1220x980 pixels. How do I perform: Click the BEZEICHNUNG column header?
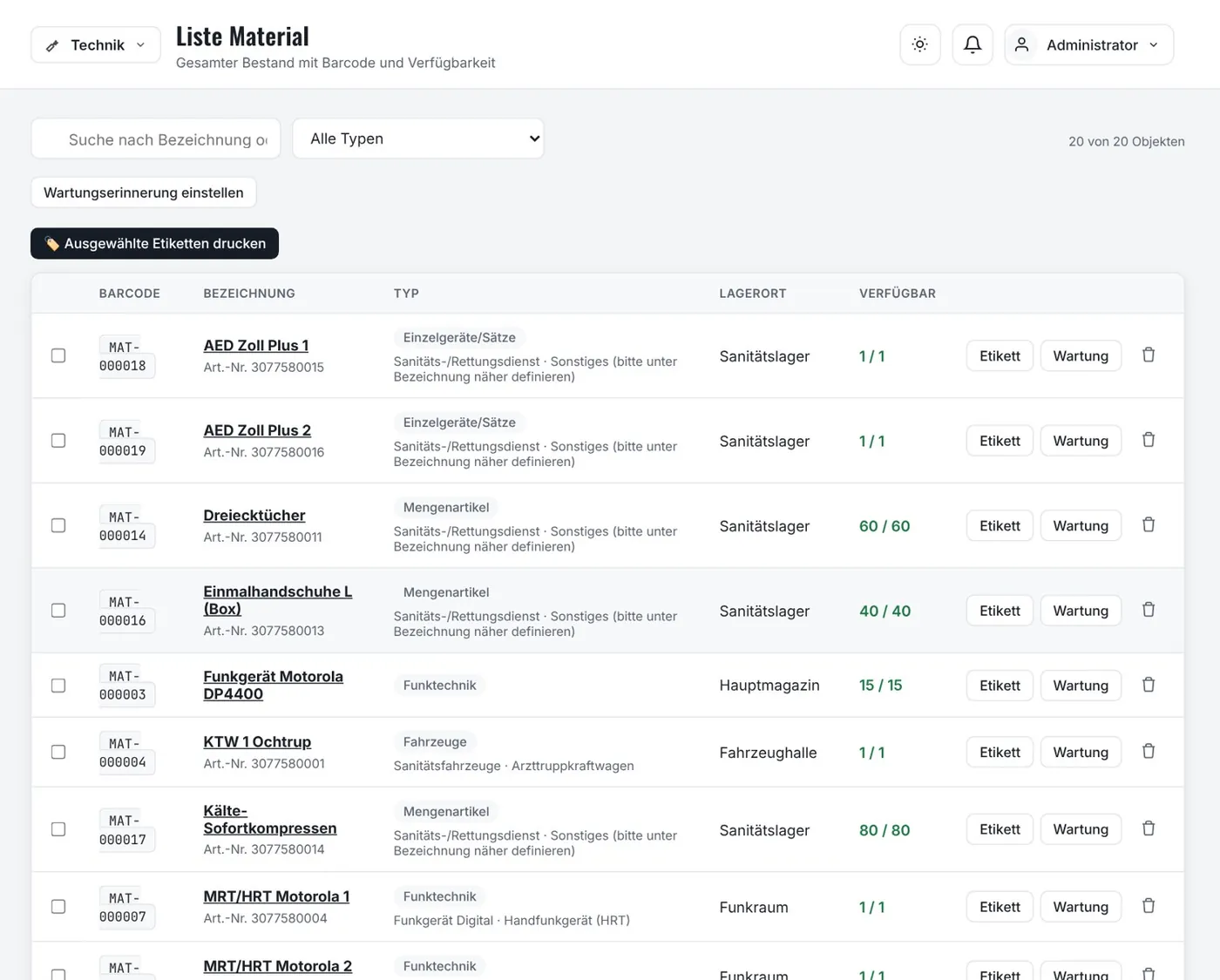click(x=249, y=294)
